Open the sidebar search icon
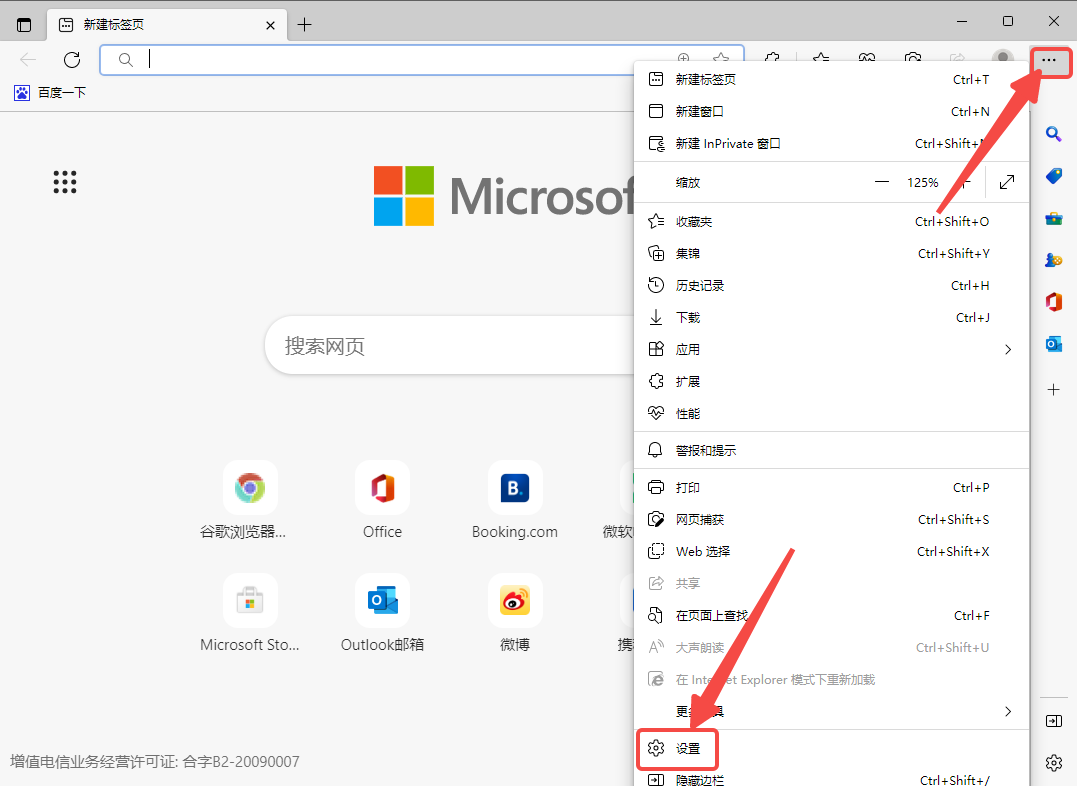The height and width of the screenshot is (786, 1077). [1053, 134]
